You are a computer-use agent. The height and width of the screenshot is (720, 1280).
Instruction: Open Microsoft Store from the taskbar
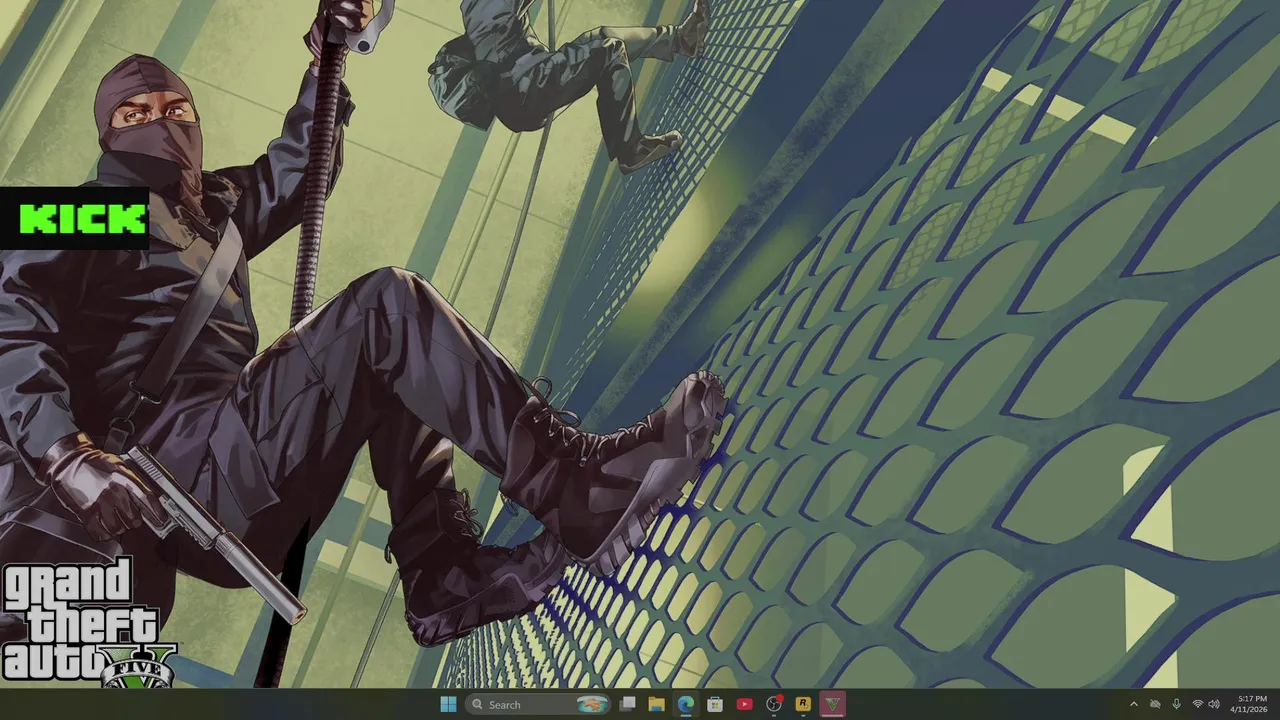(715, 704)
